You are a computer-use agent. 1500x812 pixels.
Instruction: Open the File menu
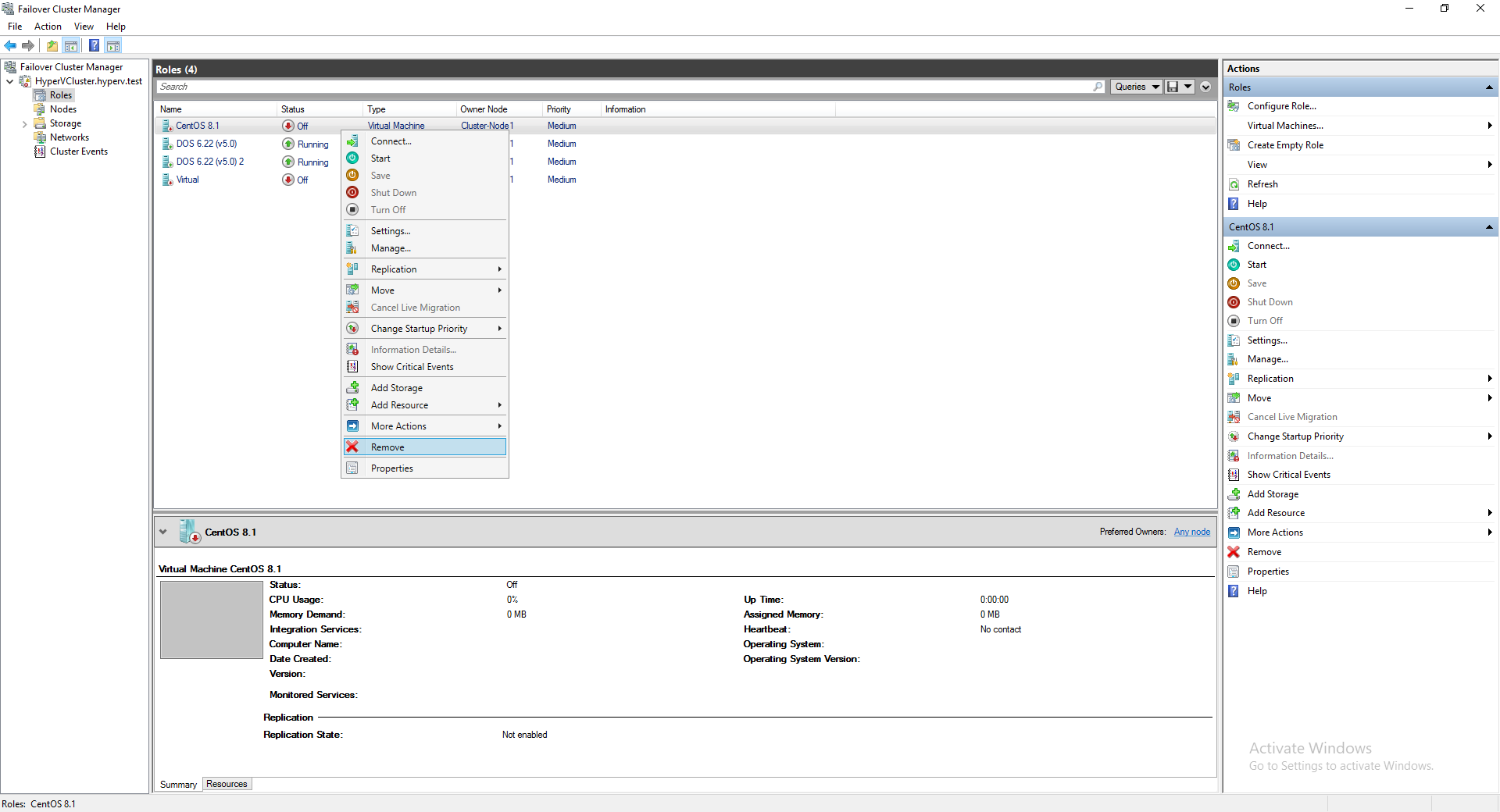click(15, 27)
